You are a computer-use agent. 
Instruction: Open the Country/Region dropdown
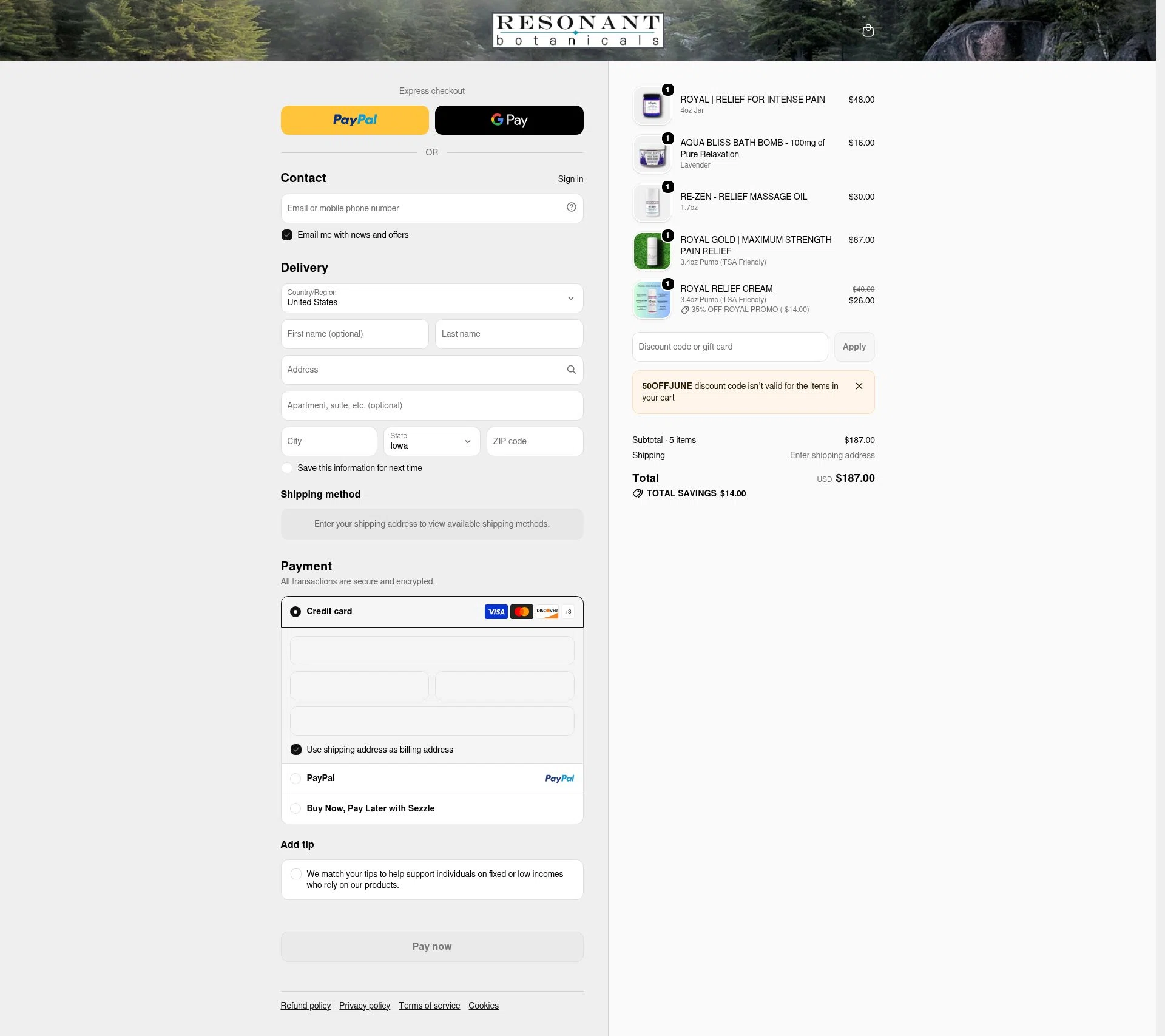click(x=432, y=298)
